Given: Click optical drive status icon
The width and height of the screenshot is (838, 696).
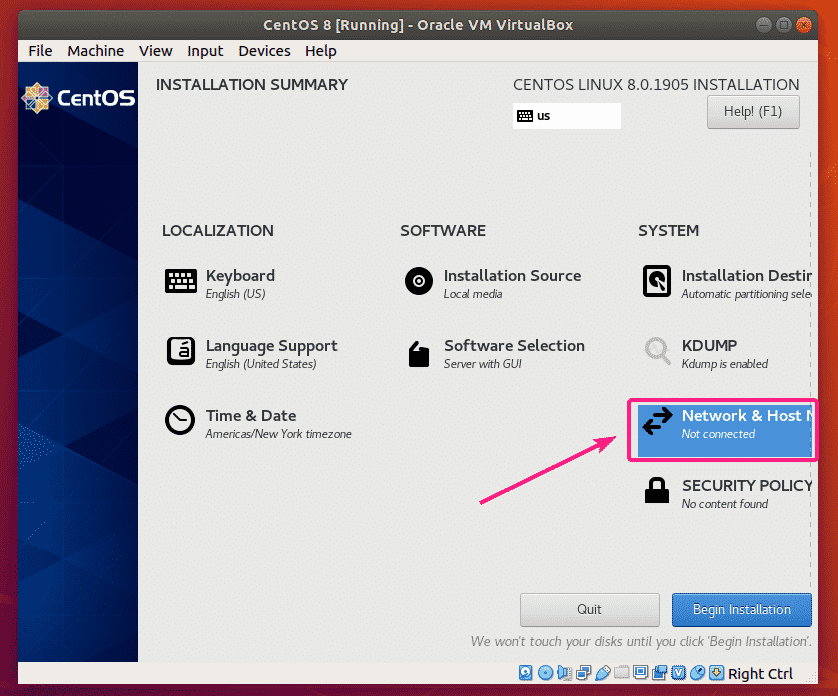Looking at the screenshot, I should (545, 672).
